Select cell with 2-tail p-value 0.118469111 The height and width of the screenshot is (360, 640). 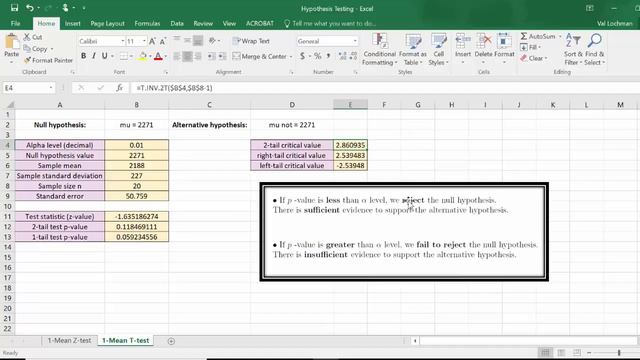point(136,227)
